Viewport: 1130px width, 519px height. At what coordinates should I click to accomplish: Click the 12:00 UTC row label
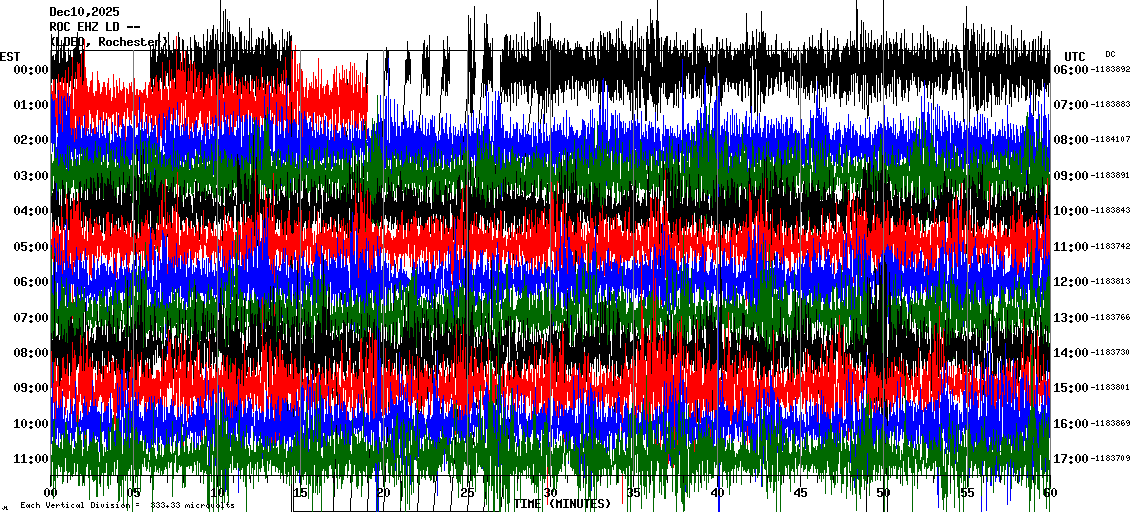coord(1069,282)
